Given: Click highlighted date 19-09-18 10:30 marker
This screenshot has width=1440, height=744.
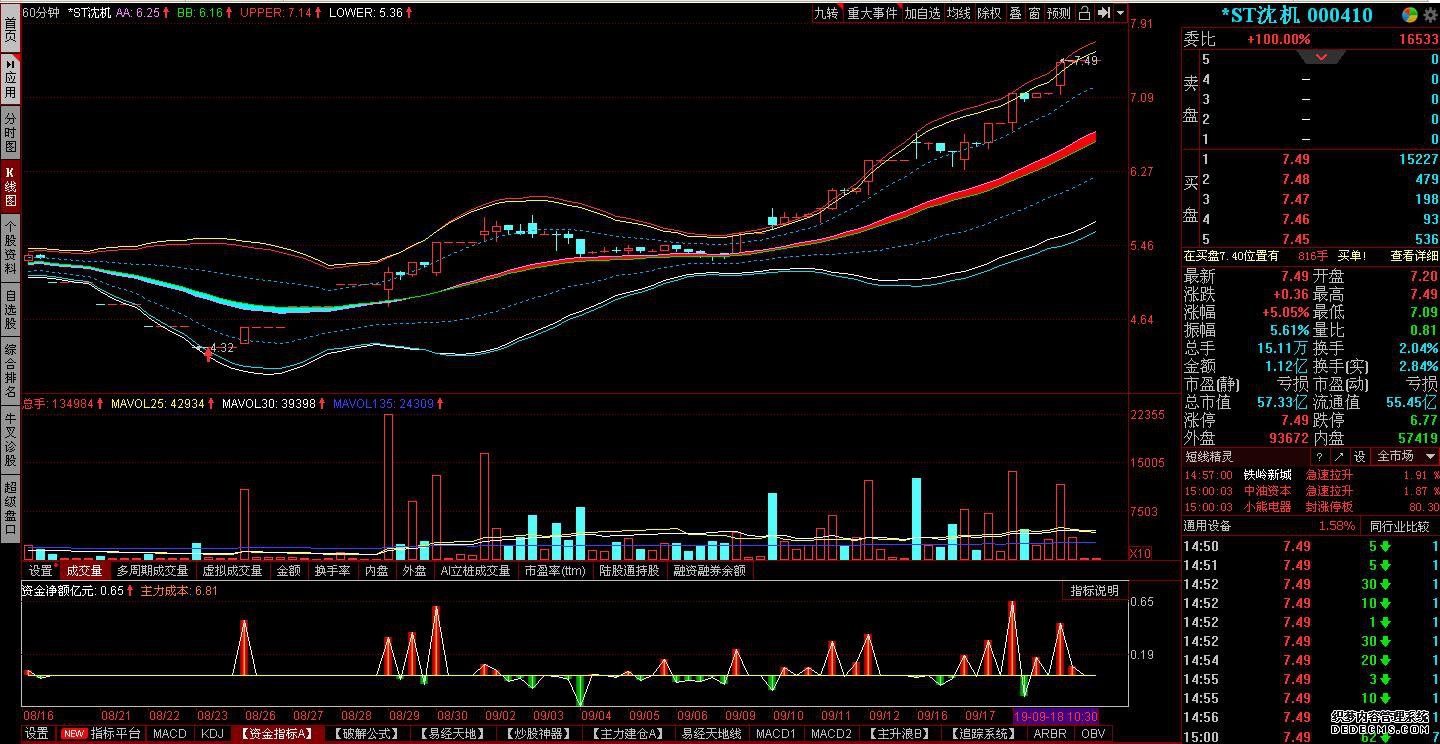Looking at the screenshot, I should click(1056, 716).
